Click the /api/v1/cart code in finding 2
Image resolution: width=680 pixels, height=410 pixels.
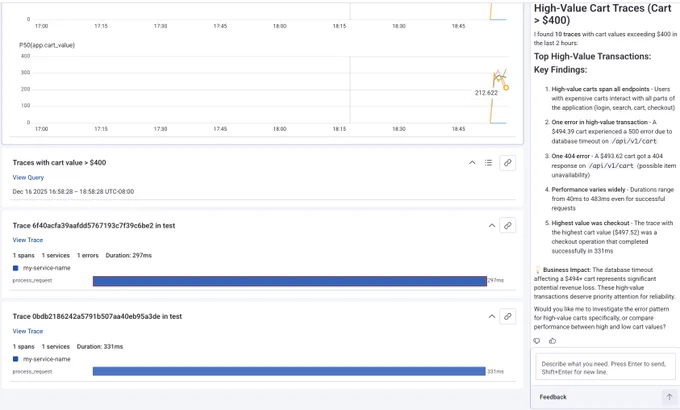(634, 141)
